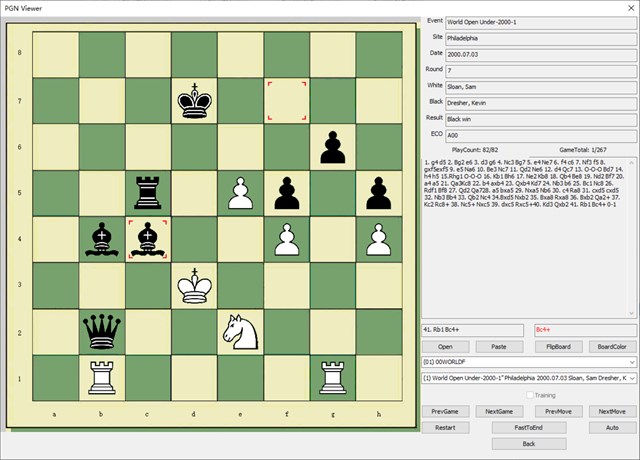Go to previous game with PrevGame

coord(445,411)
